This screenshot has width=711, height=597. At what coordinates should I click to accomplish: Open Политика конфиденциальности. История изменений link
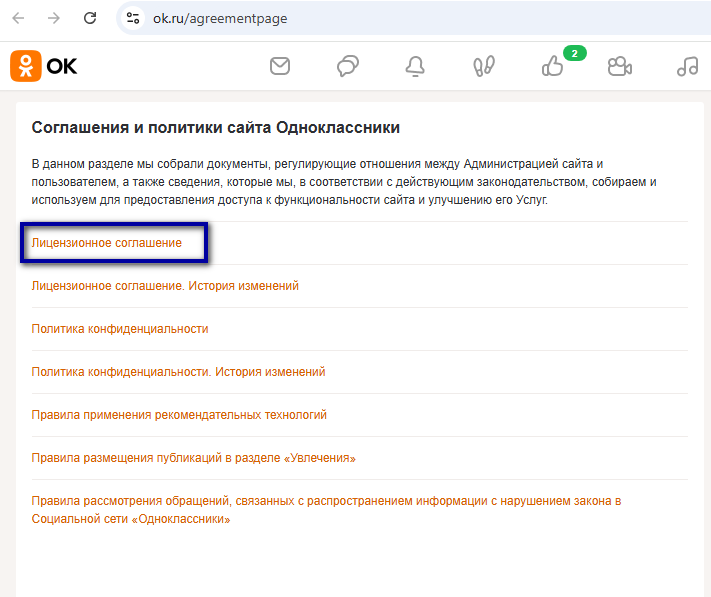178,372
